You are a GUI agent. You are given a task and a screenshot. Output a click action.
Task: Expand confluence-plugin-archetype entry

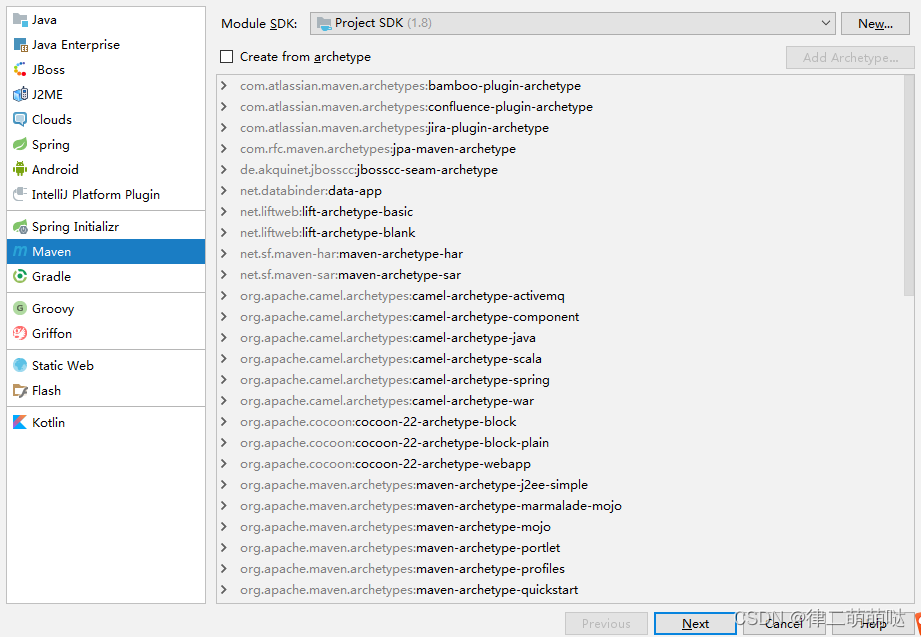coord(224,106)
